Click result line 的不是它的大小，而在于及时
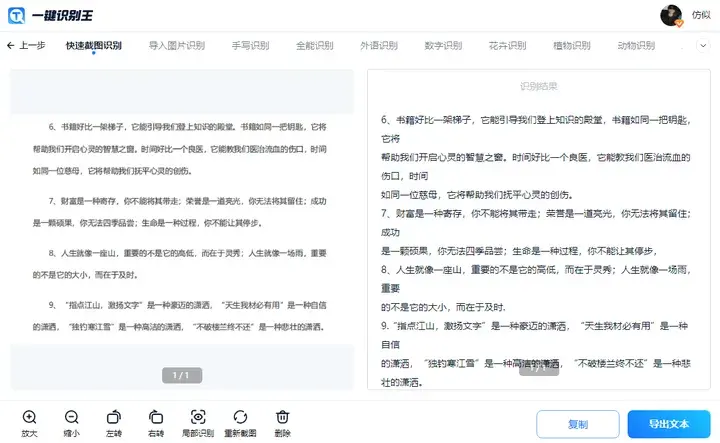The image size is (720, 443). 443,307
